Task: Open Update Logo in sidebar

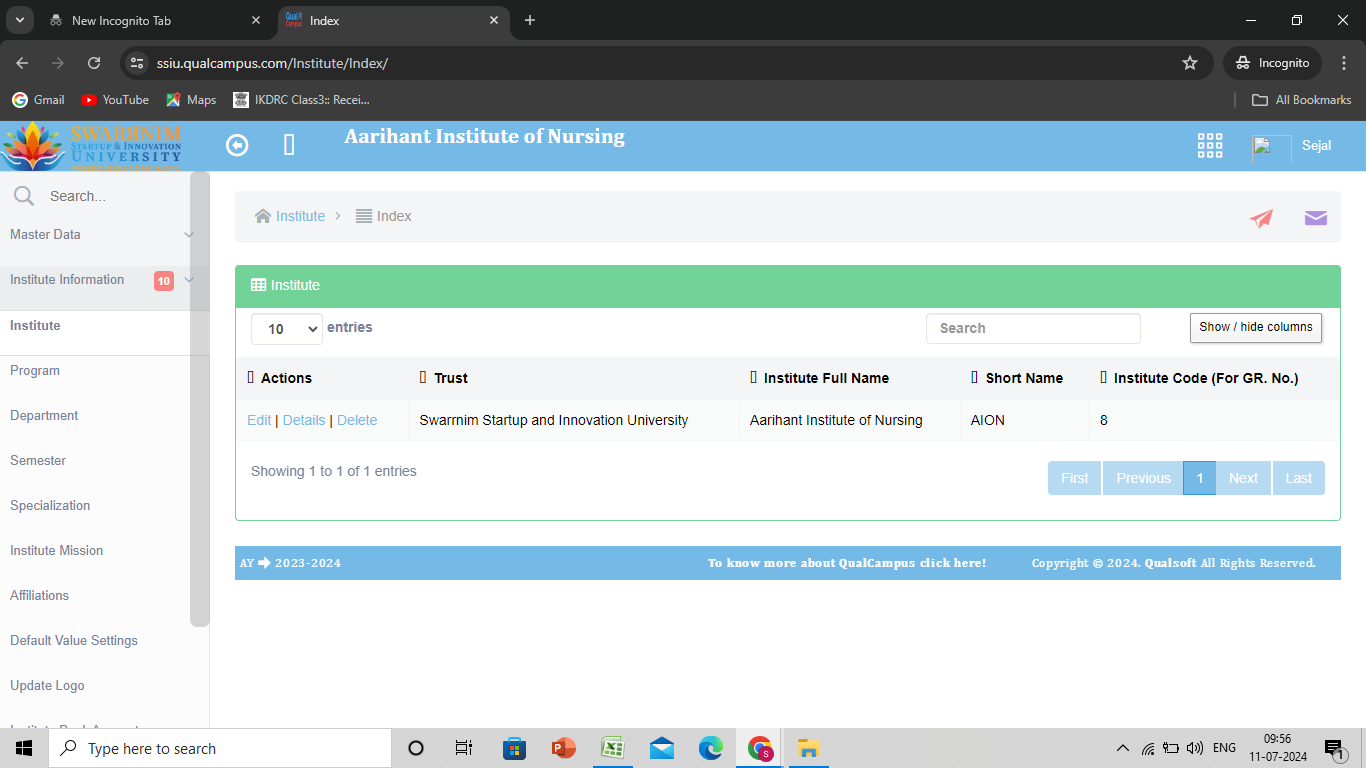Action: (47, 686)
